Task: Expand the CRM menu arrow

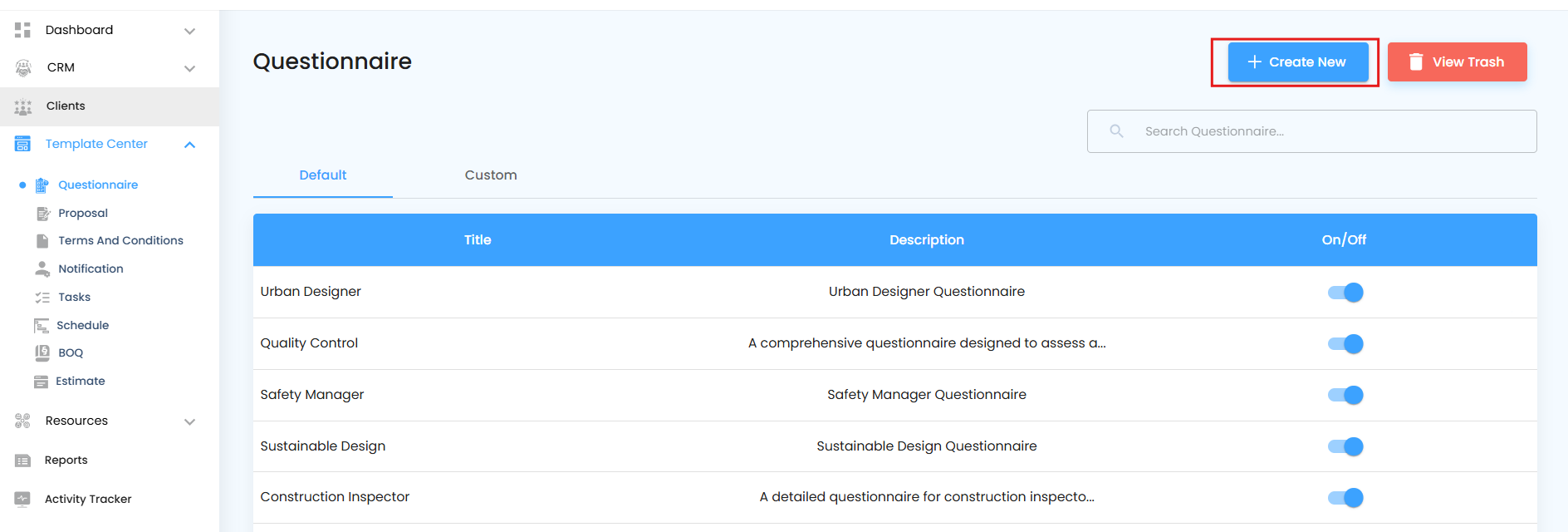Action: 189,68
